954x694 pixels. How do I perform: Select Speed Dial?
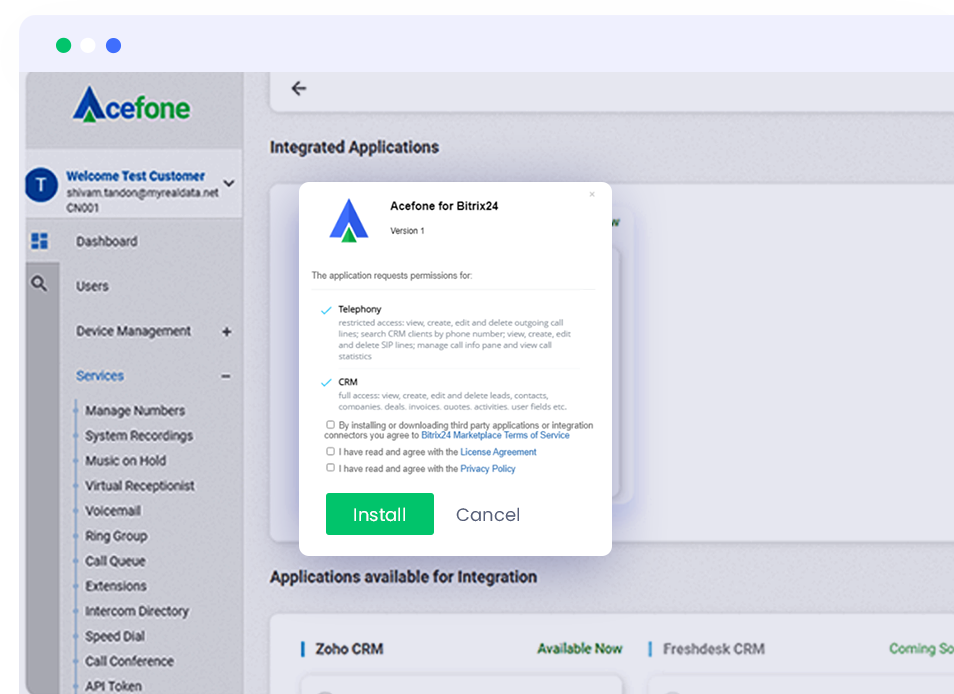coord(115,636)
